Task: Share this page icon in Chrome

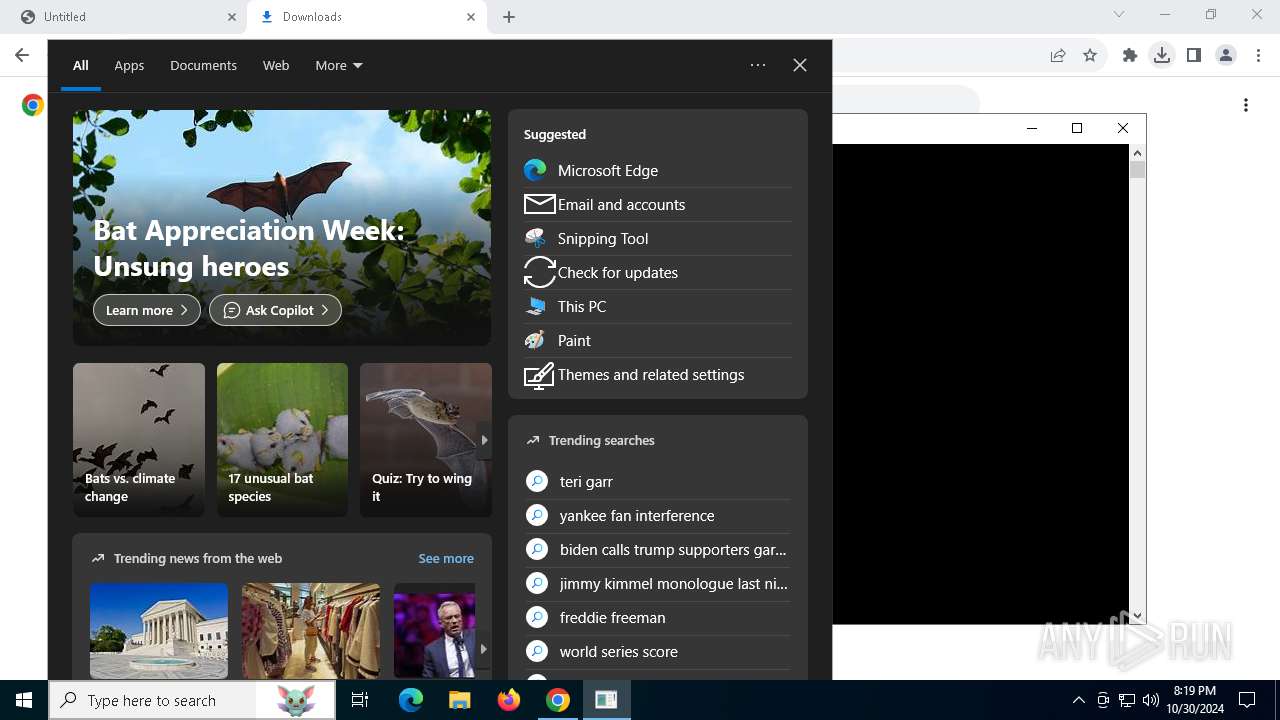Action: (1058, 55)
